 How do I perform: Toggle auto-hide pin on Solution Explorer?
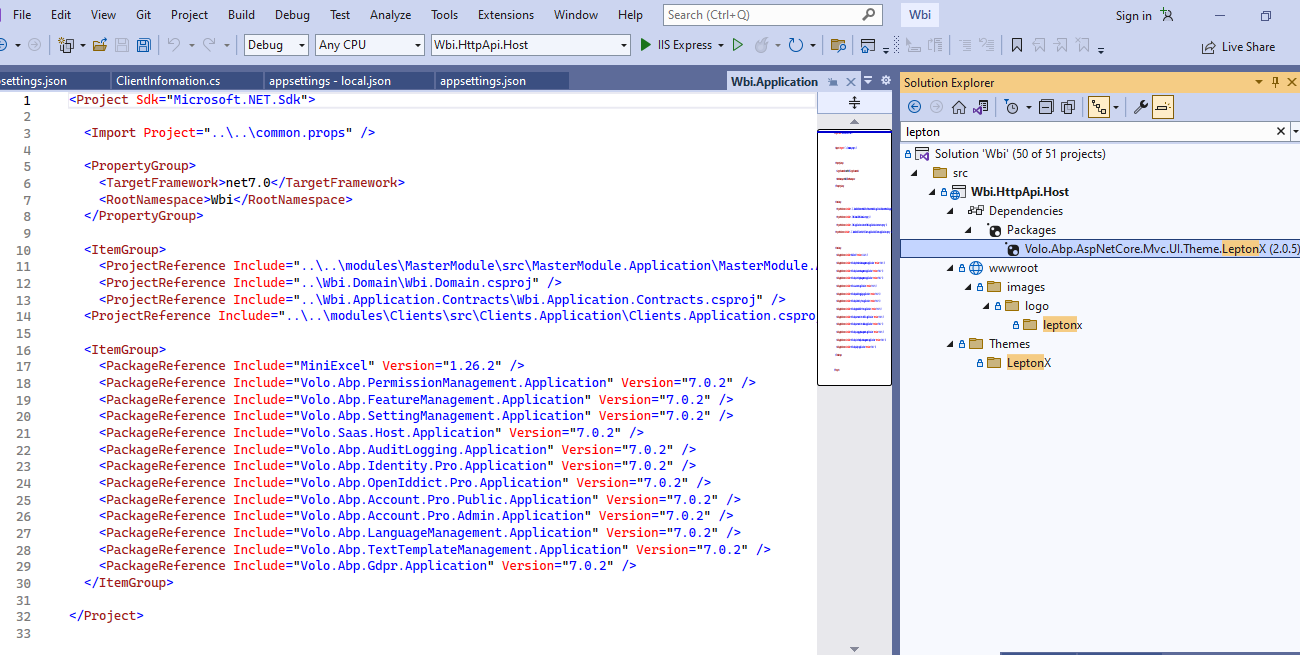[x=1273, y=82]
